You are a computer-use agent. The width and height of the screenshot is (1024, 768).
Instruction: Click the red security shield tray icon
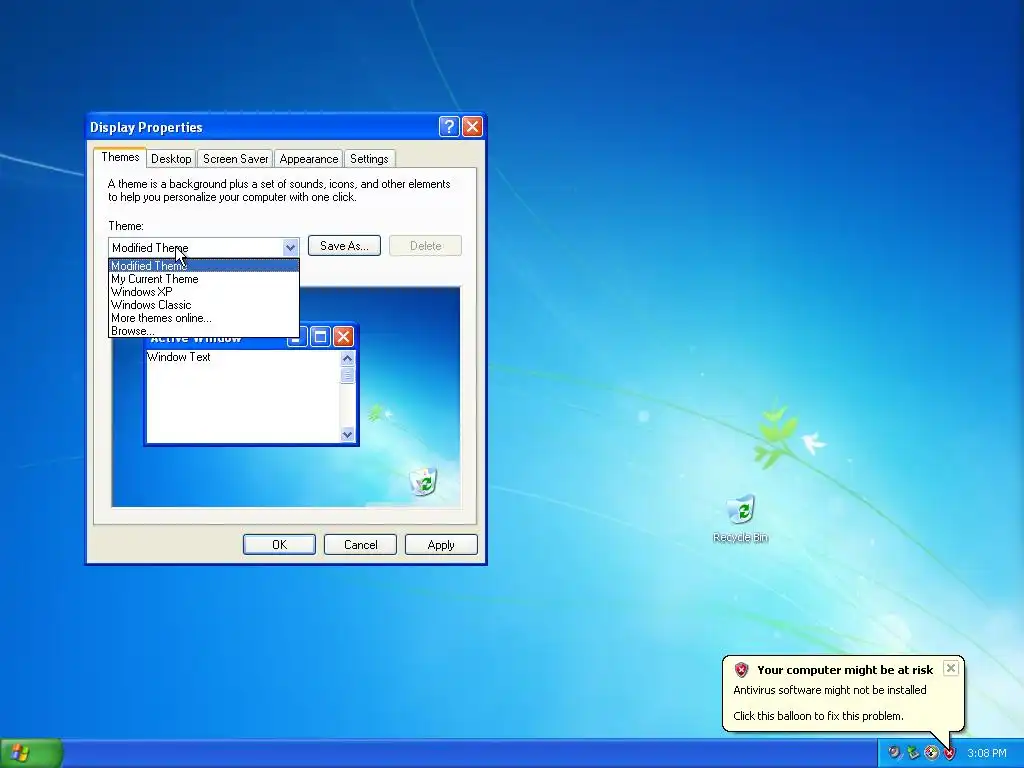click(x=950, y=753)
